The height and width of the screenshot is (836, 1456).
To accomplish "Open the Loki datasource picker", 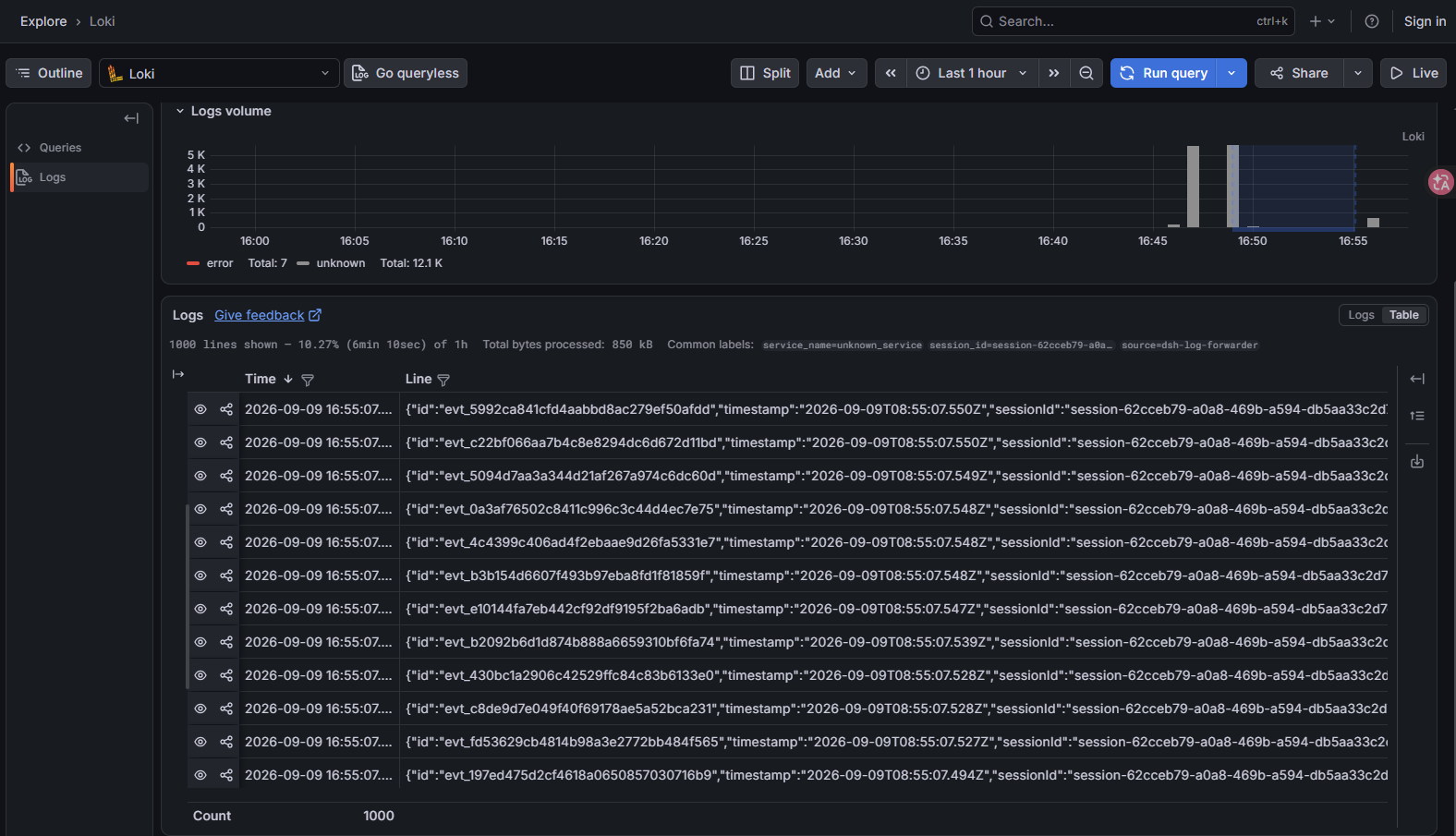I will coord(219,73).
